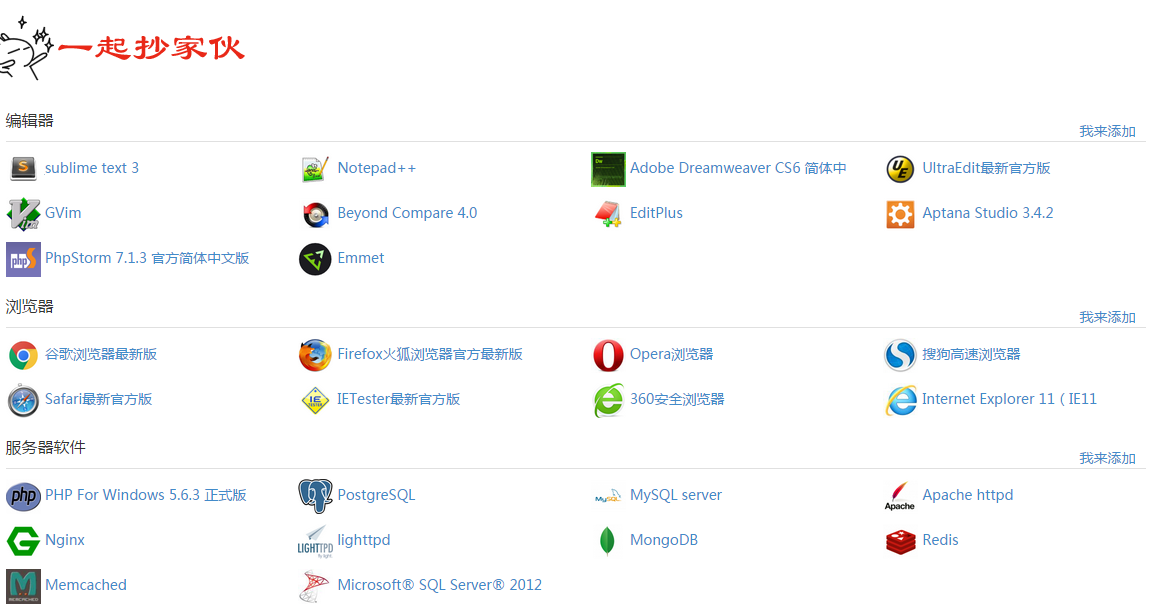Click the sublime text 3 icon
Screen dimensions: 1160x613
pos(23,169)
